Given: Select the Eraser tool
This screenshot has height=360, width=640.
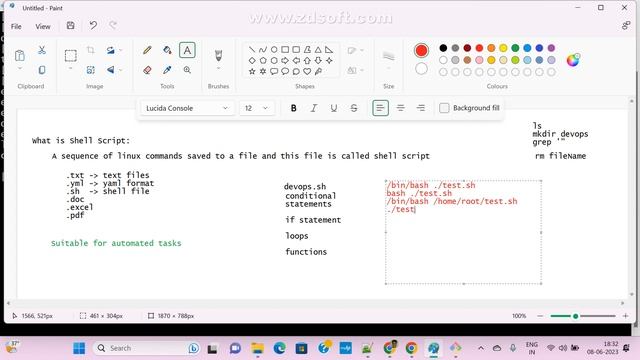Looking at the screenshot, I should tap(147, 70).
